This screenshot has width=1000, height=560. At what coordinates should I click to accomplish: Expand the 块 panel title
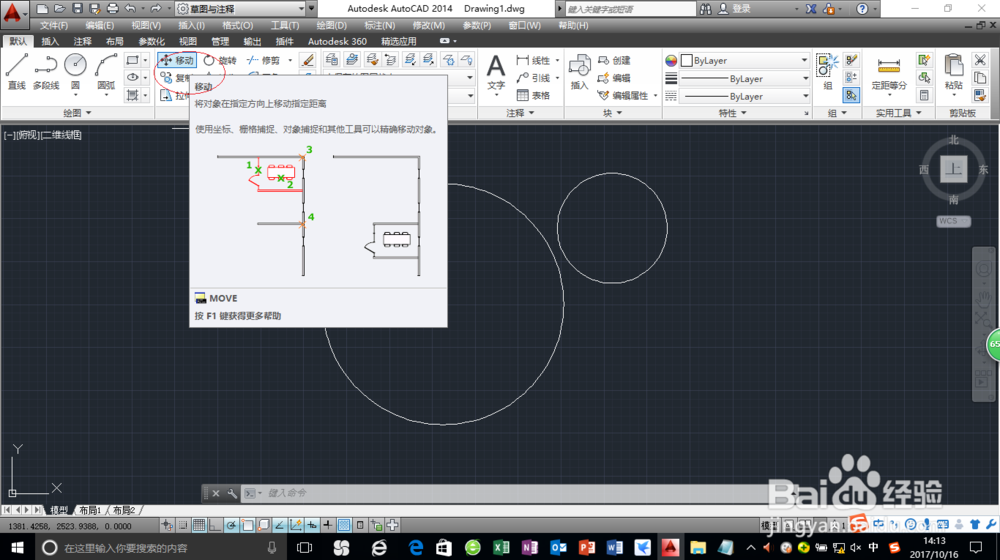click(x=612, y=113)
